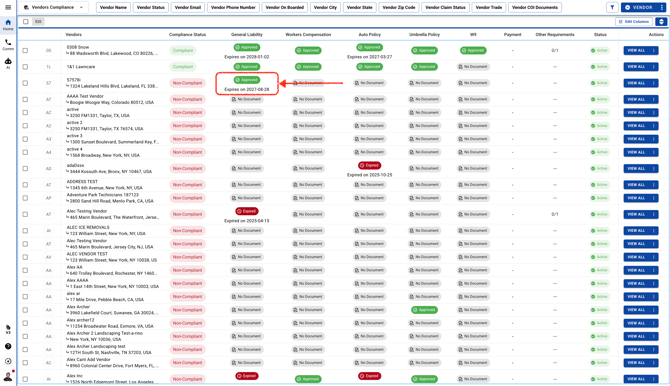The image size is (670, 386).
Task: Click the Vendor State filter chip
Action: (x=359, y=7)
